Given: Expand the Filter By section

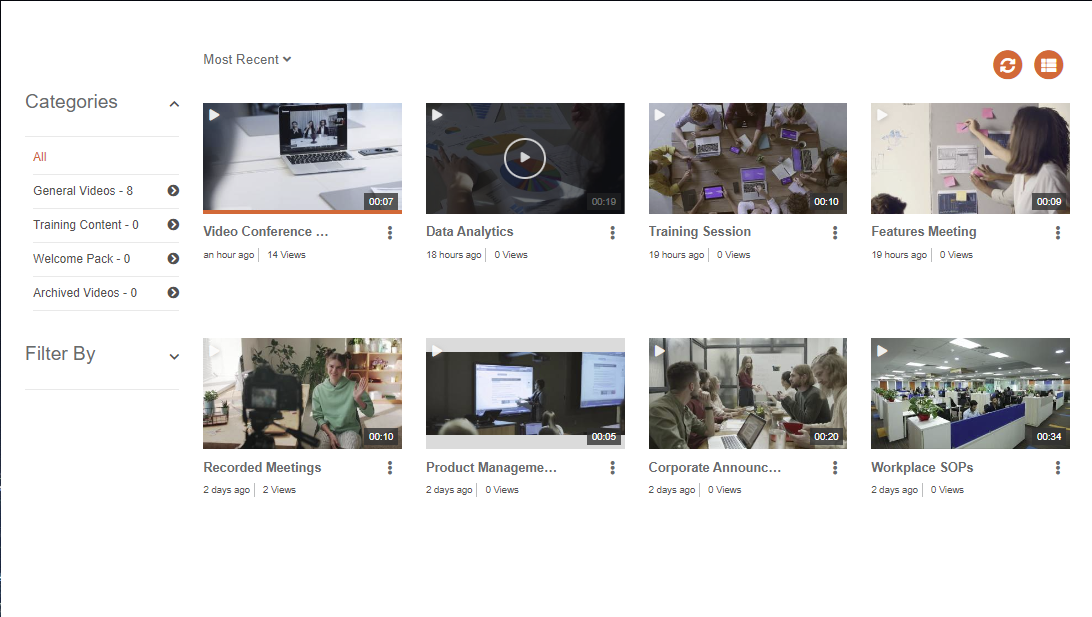Looking at the screenshot, I should 174,357.
